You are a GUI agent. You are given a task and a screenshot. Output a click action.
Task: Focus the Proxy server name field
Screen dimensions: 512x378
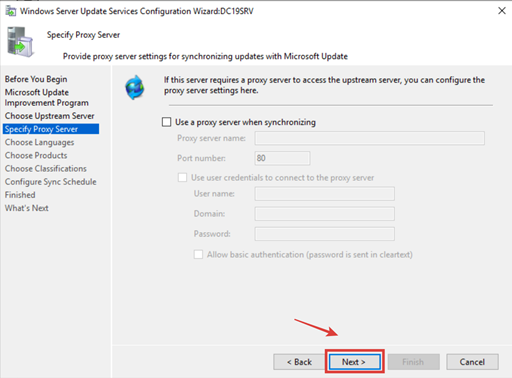click(369, 138)
